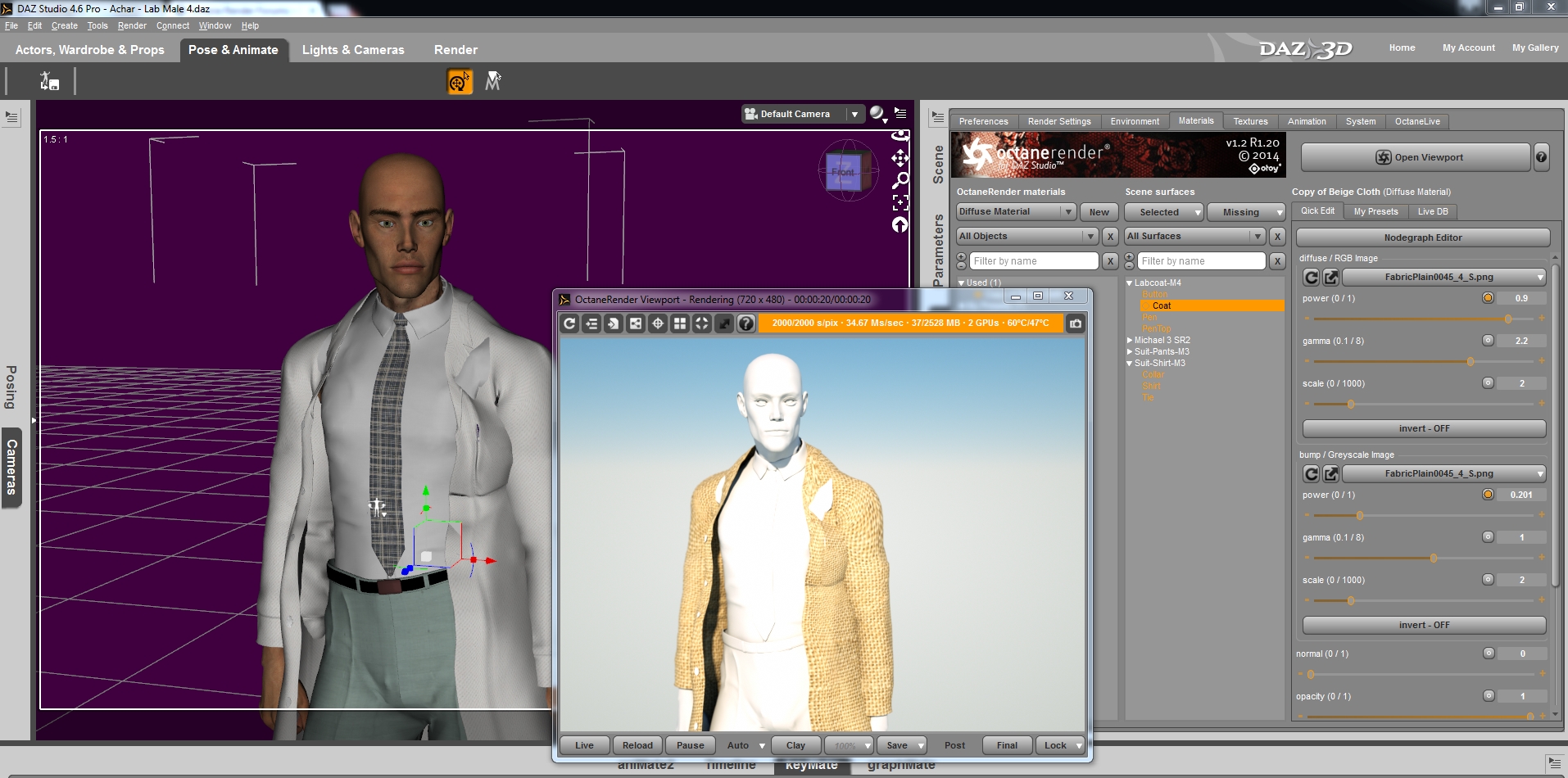Open the Nodegraph Editor
1568x778 pixels.
coord(1423,237)
